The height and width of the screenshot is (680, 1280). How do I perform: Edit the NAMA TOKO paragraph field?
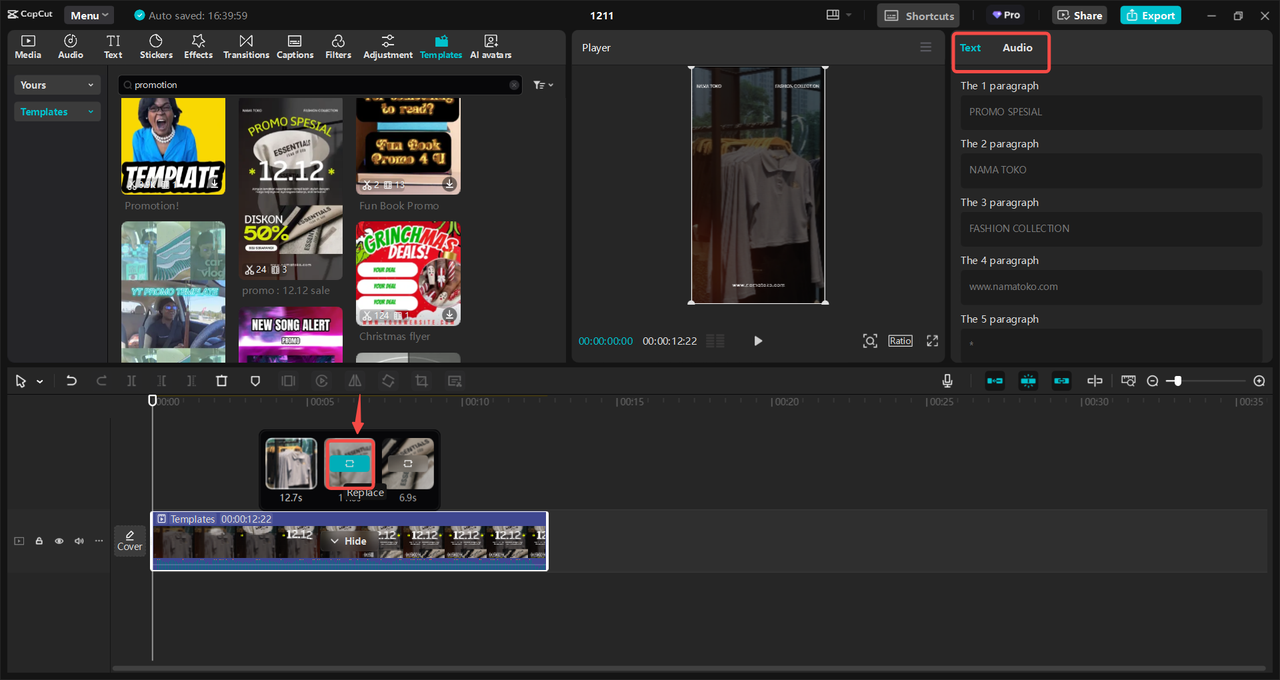click(1110, 170)
